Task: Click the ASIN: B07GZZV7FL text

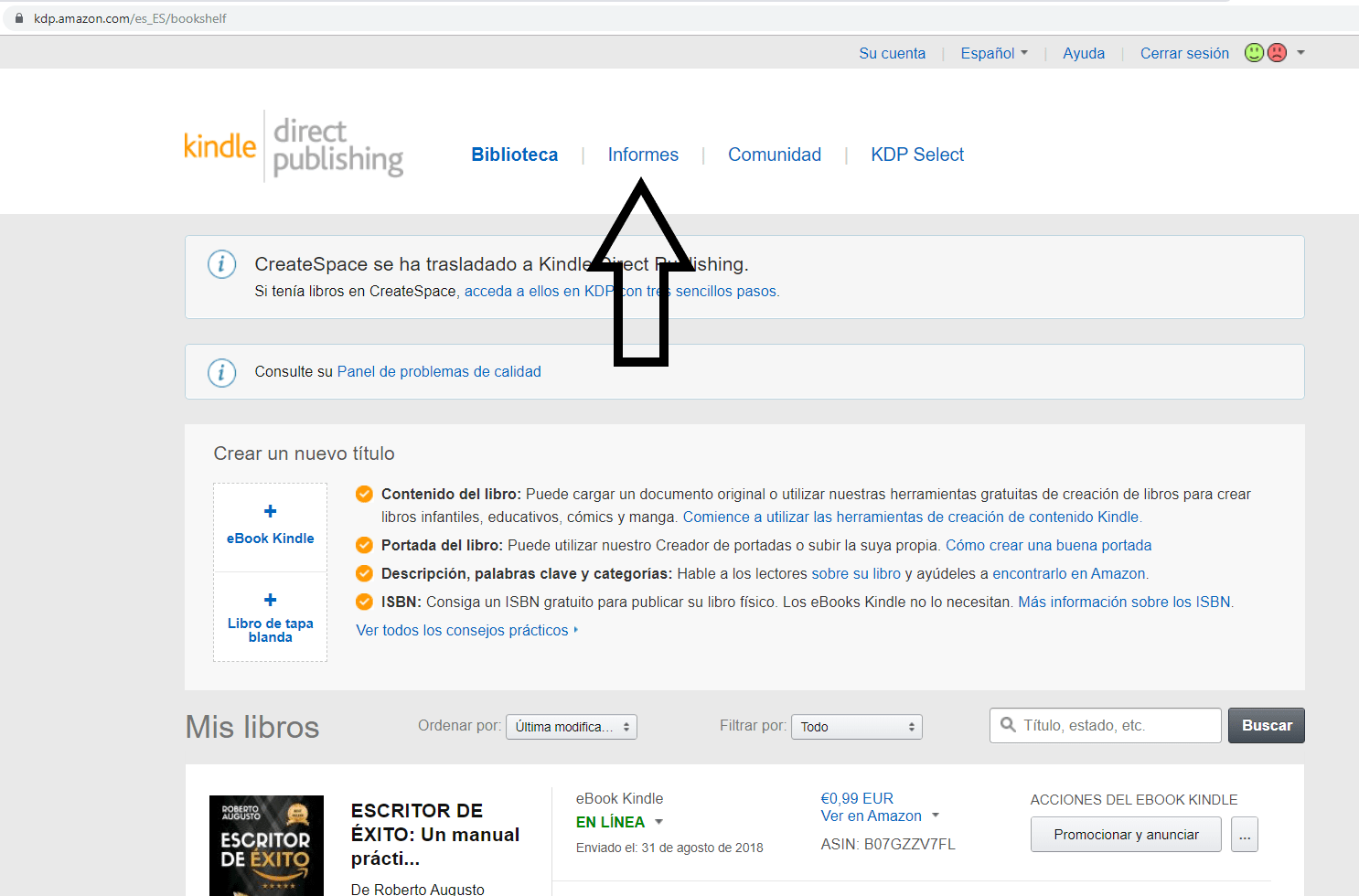Action: coord(888,844)
